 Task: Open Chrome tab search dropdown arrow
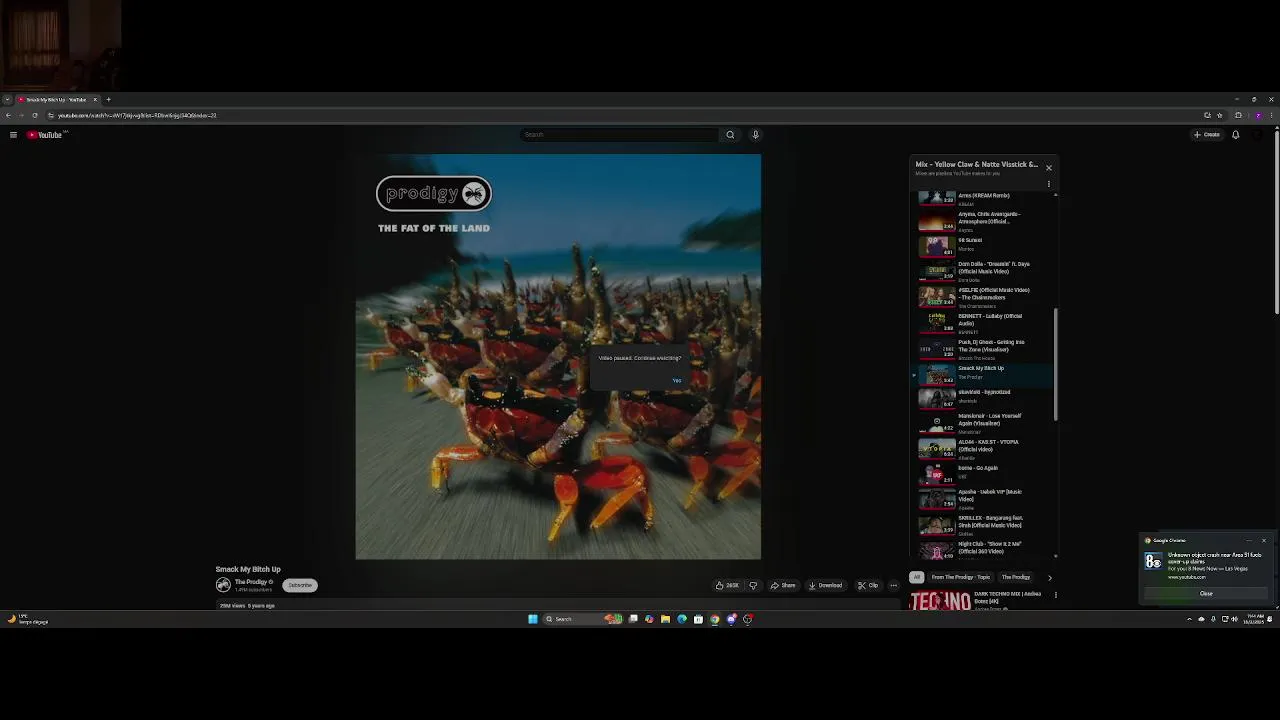point(7,100)
